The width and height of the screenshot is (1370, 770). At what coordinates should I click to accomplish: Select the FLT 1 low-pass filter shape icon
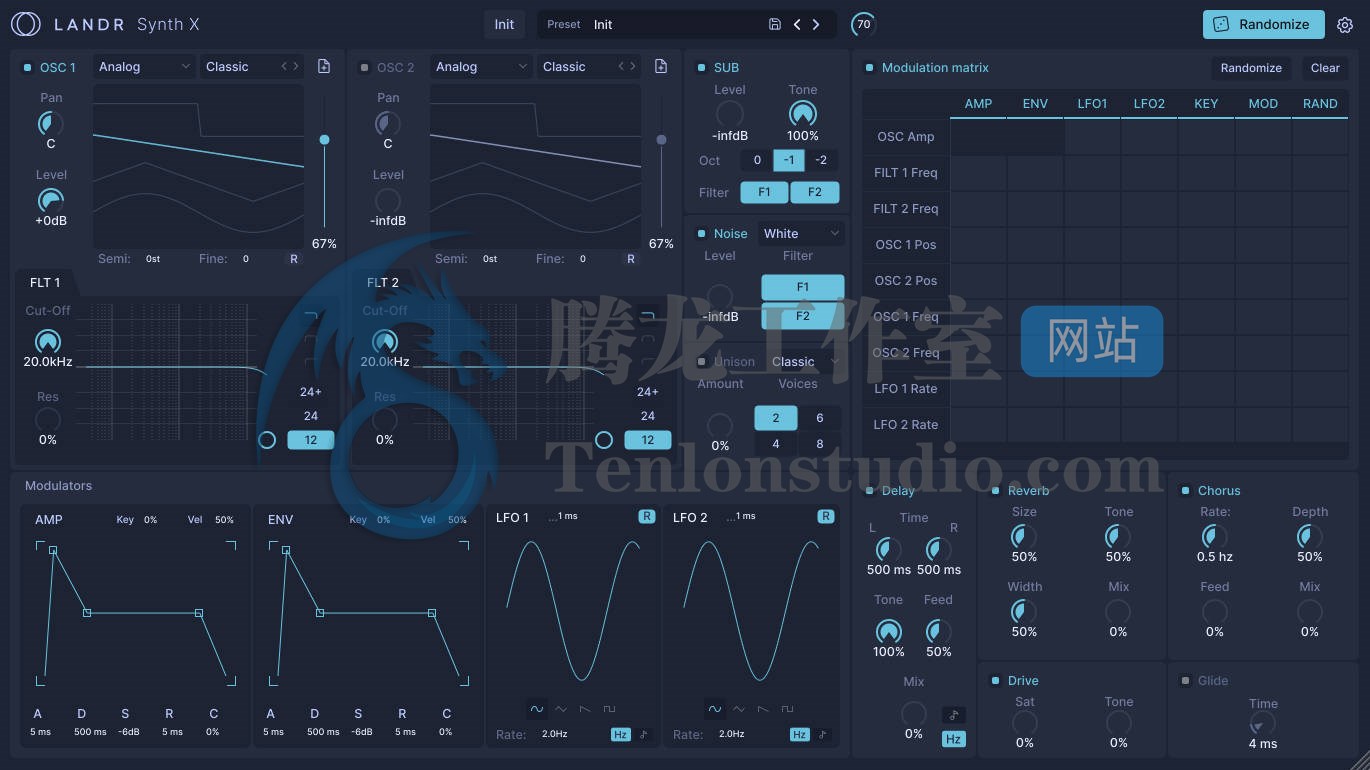[311, 316]
